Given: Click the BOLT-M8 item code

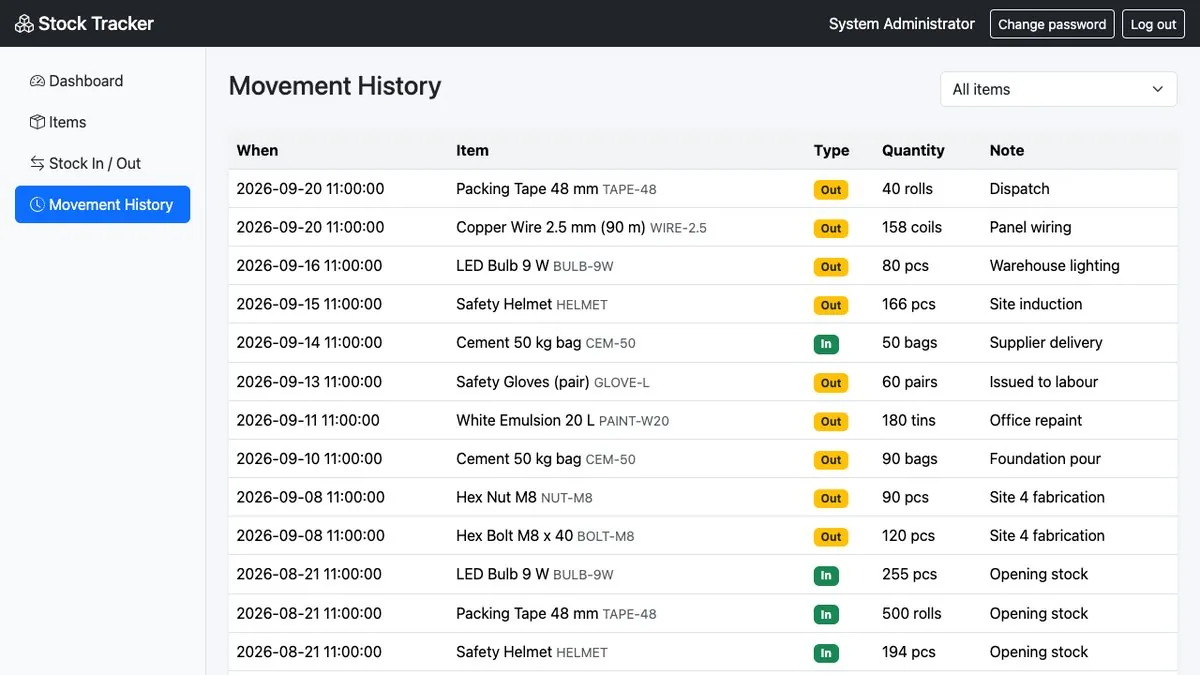Looking at the screenshot, I should point(606,536).
